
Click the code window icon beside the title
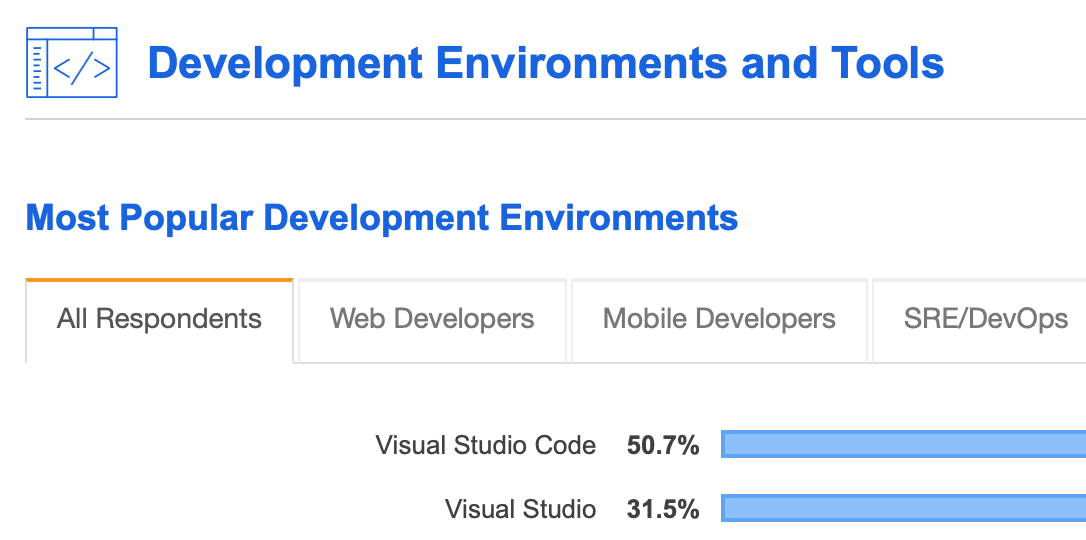(x=72, y=62)
